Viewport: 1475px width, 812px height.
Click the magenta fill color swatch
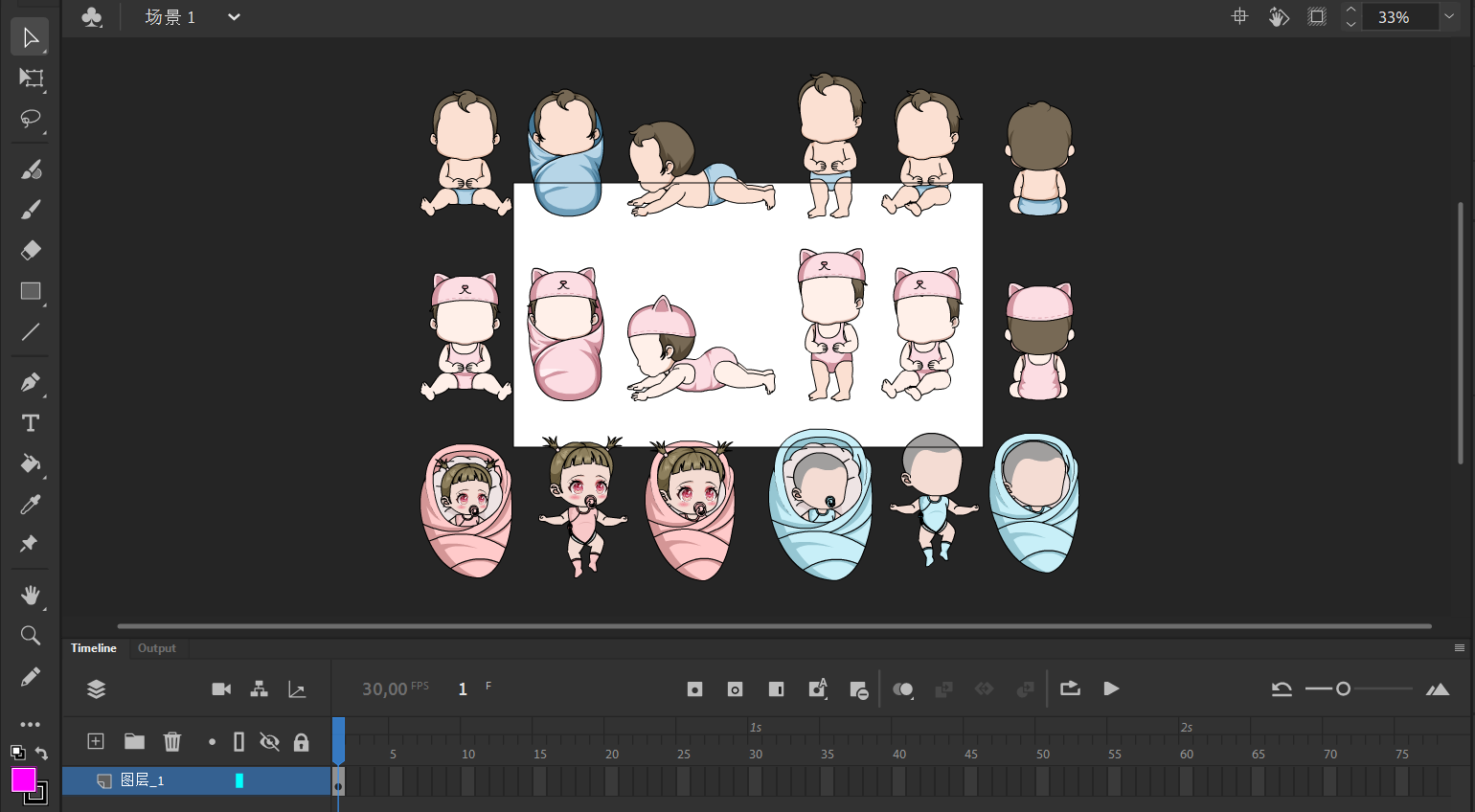tap(23, 779)
